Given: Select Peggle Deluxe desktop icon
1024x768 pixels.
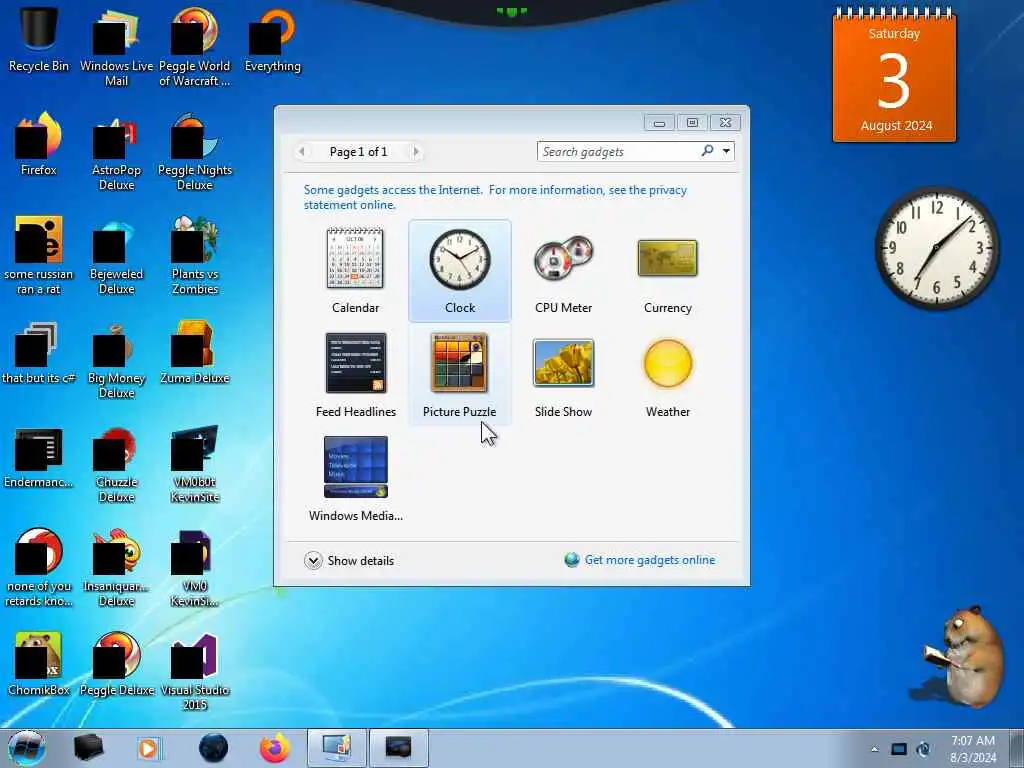Looking at the screenshot, I should pos(116,664).
